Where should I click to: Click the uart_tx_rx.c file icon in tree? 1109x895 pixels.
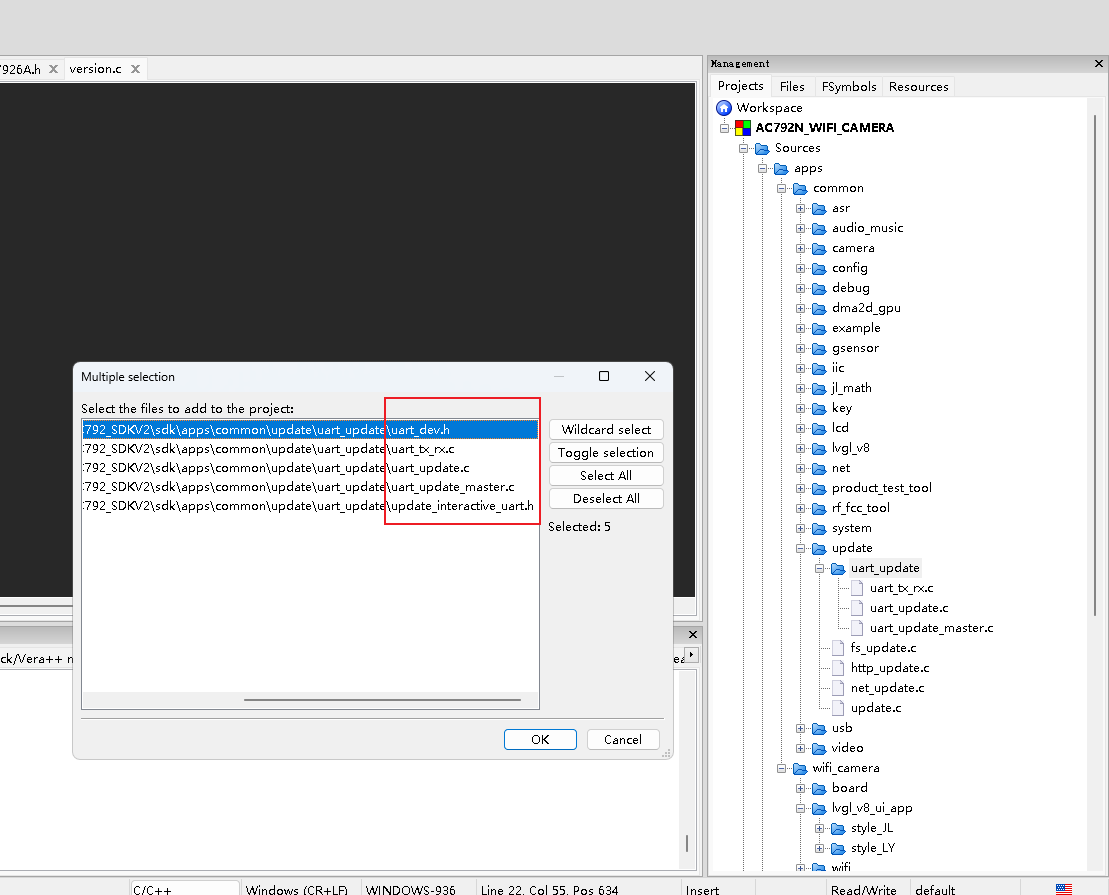[857, 588]
